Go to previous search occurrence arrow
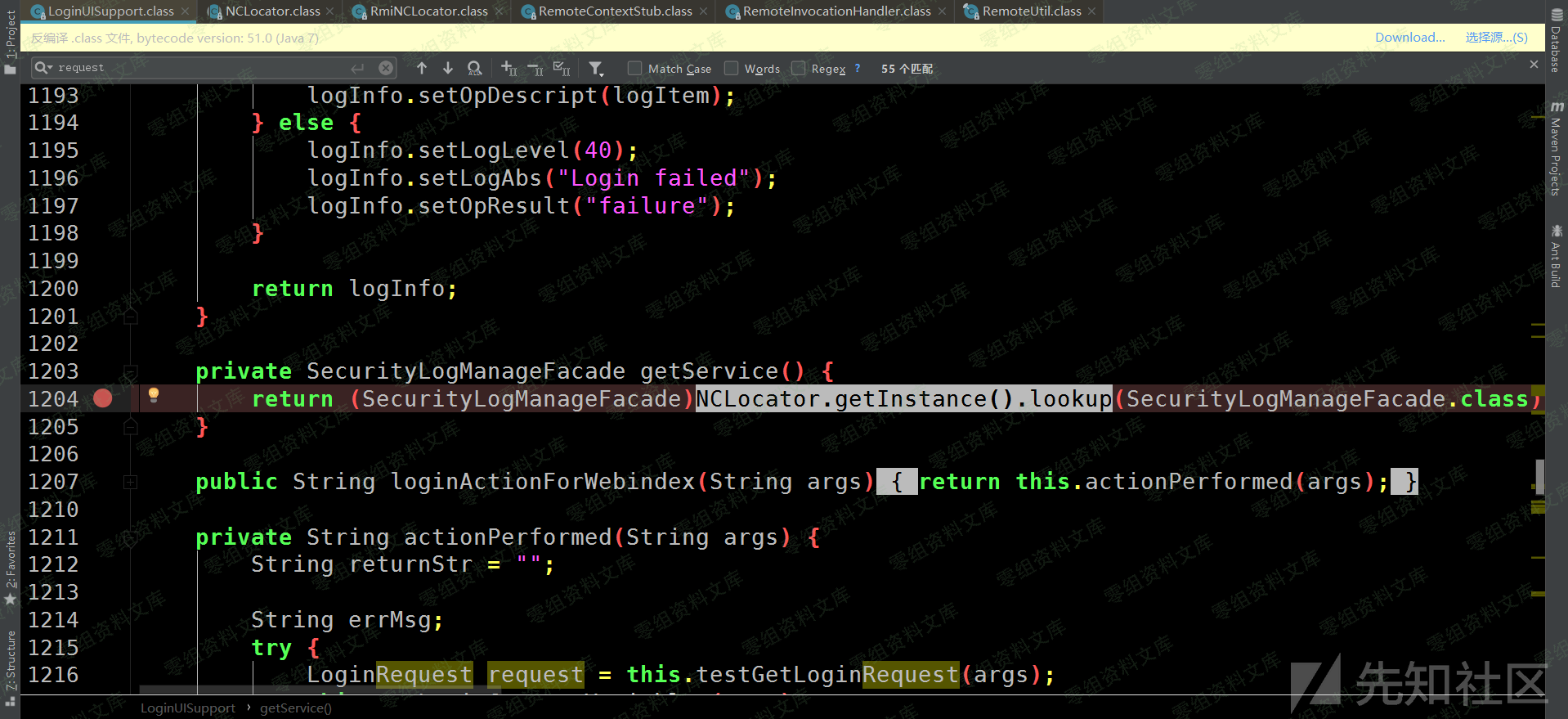Screen dimensions: 1568x719 [422, 68]
